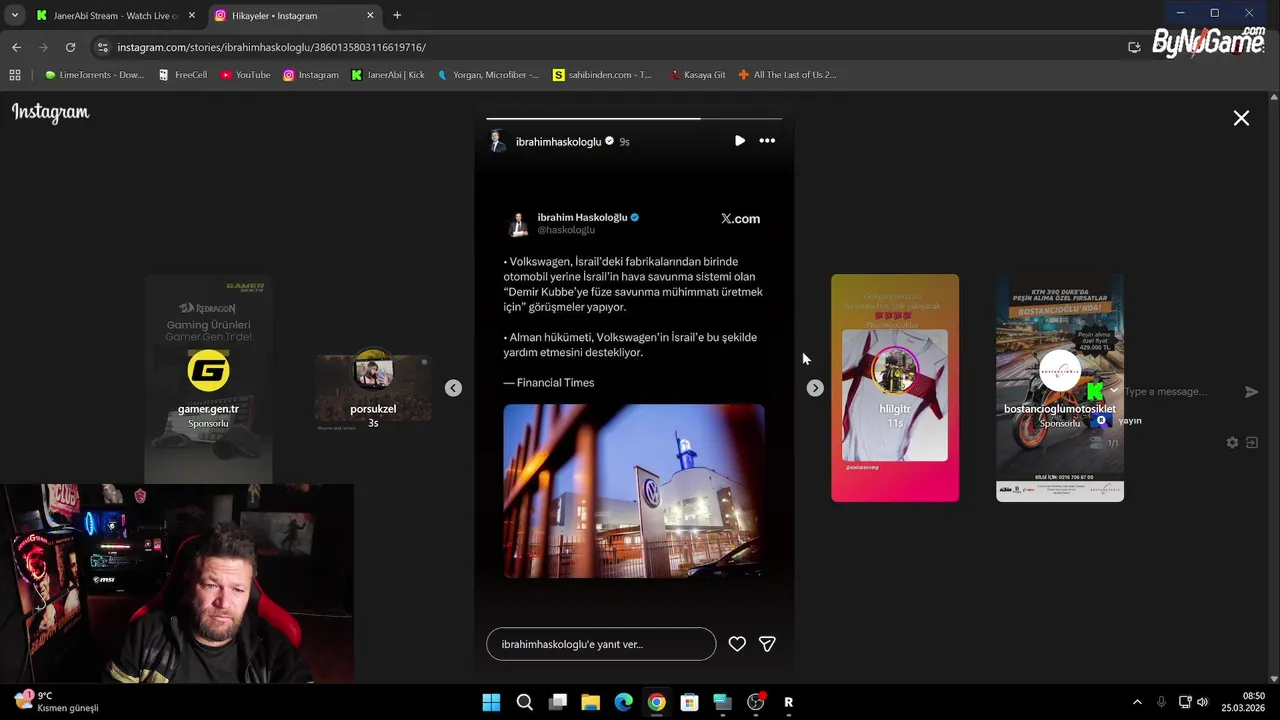Go back in the browser
1280x720 pixels.
16,47
